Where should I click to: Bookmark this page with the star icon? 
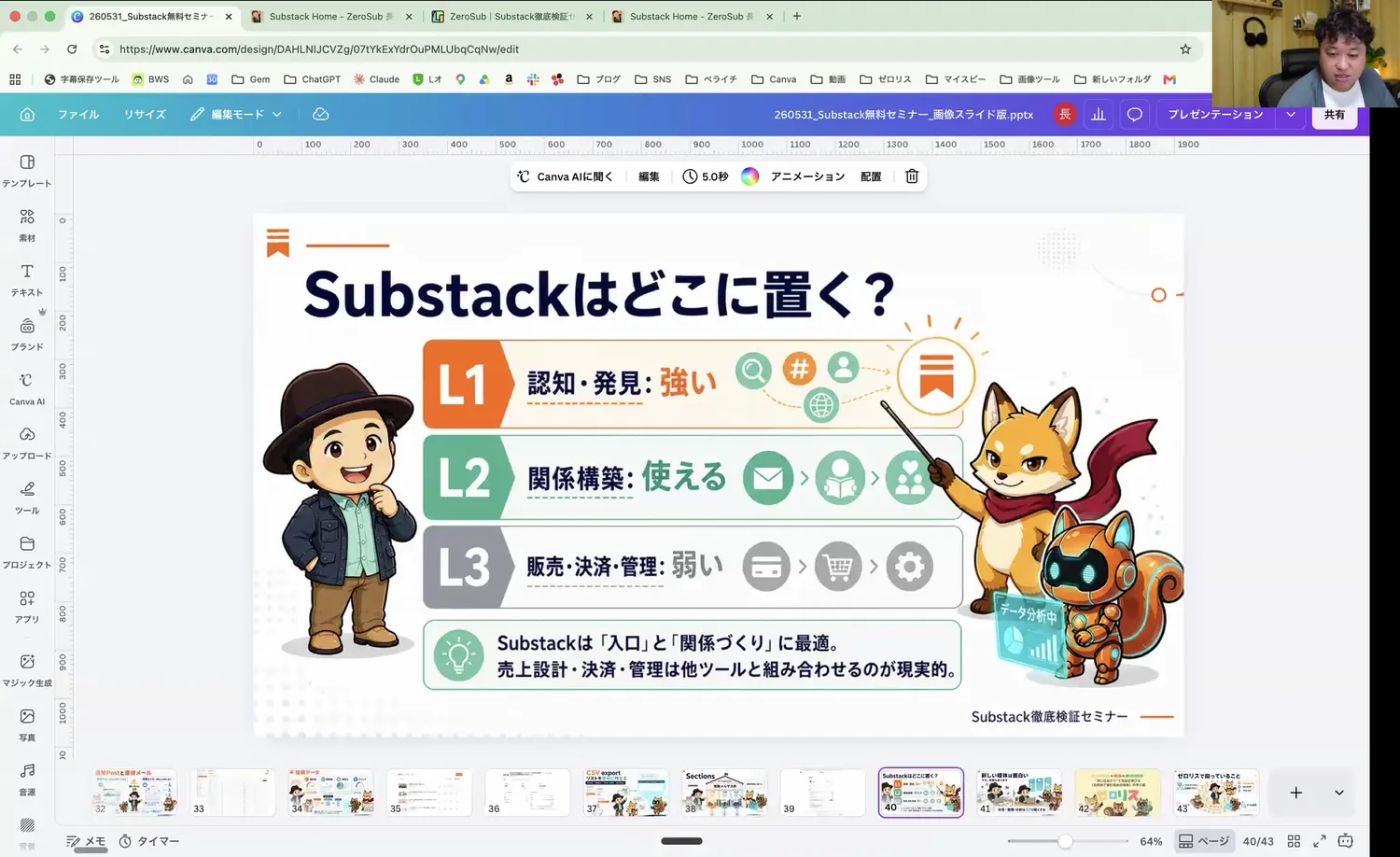(x=1185, y=49)
